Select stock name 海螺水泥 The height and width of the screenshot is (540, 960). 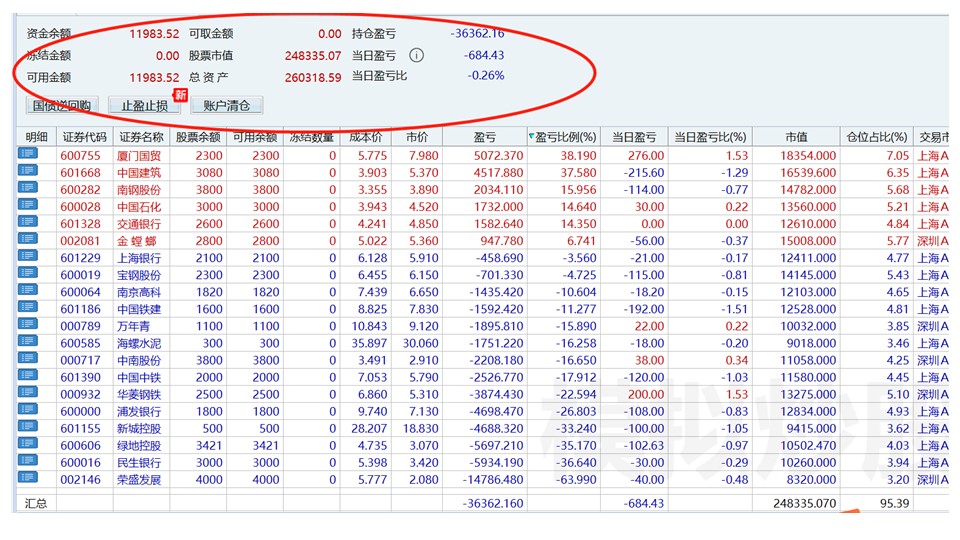139,343
